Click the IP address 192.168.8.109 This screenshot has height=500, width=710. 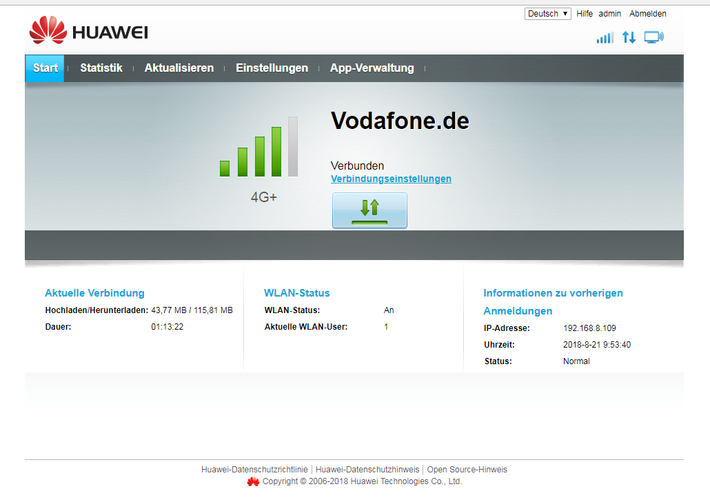point(590,328)
